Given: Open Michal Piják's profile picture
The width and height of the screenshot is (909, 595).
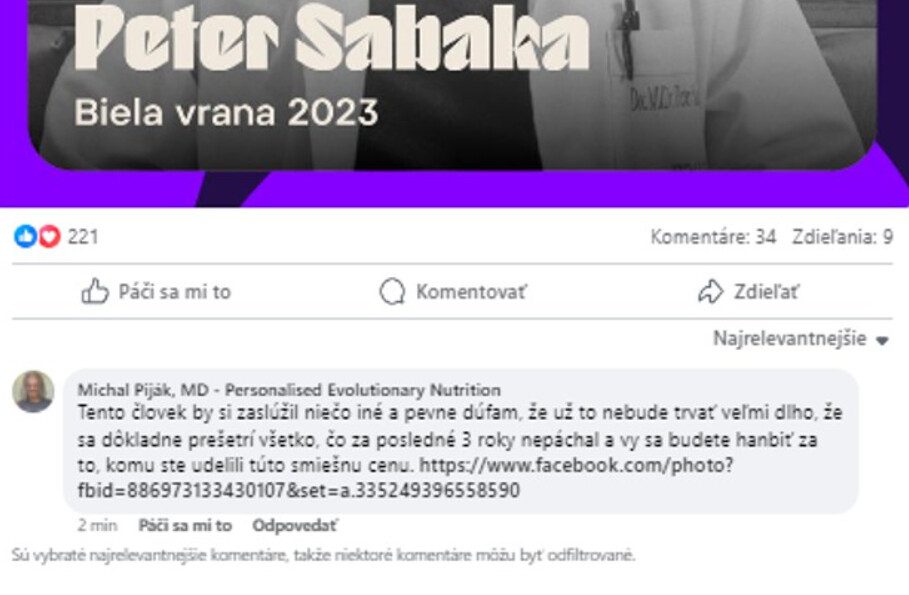Looking at the screenshot, I should click(x=33, y=391).
